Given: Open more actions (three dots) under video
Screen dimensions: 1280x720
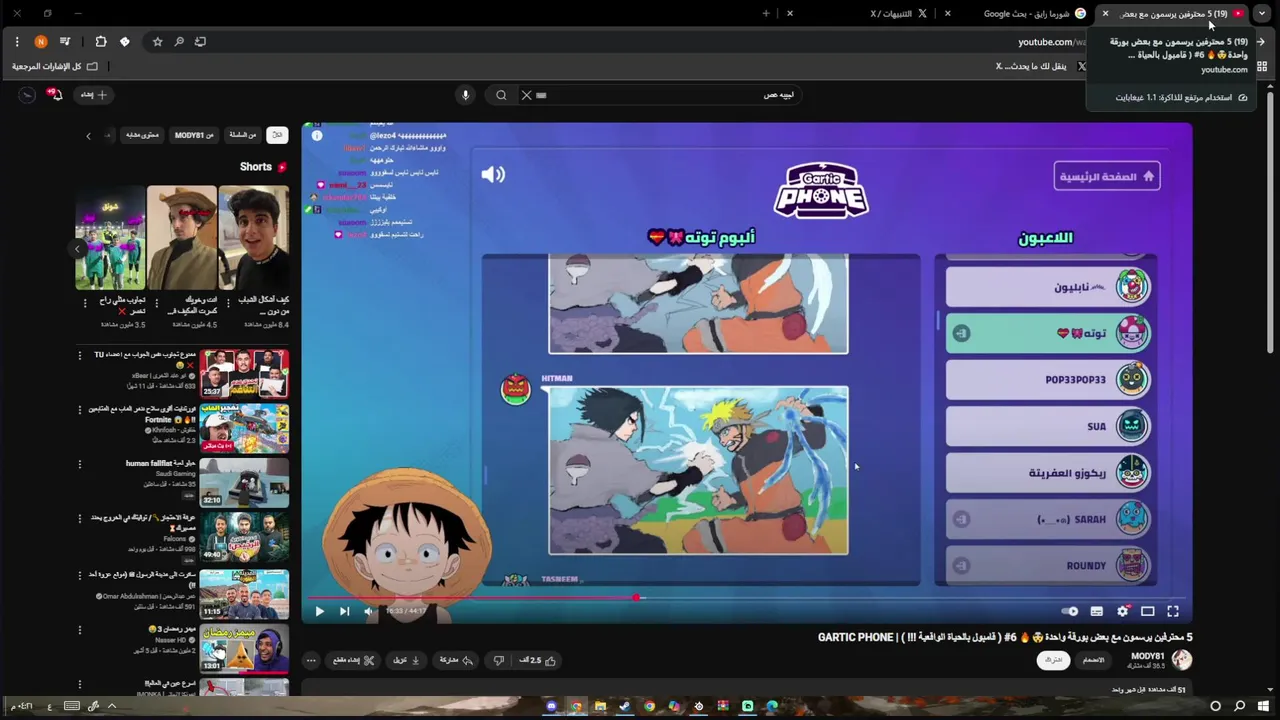Looking at the screenshot, I should (311, 660).
